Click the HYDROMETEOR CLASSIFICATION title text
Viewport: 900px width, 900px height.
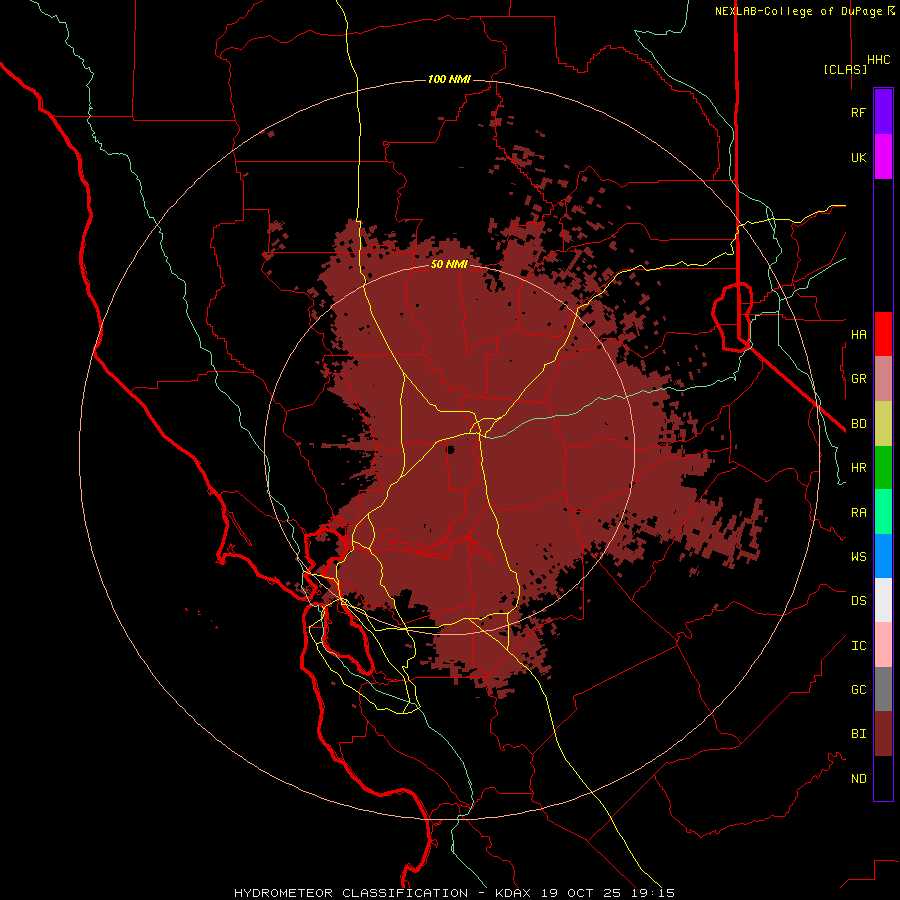[351, 893]
